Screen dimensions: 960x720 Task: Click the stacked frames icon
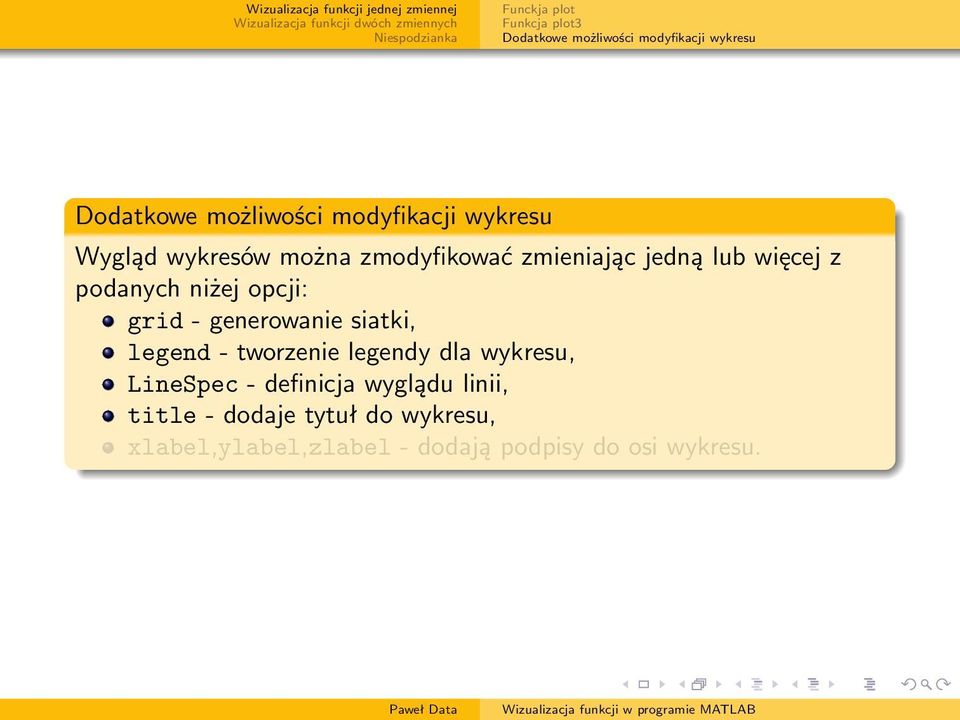pyautogui.click(x=699, y=684)
